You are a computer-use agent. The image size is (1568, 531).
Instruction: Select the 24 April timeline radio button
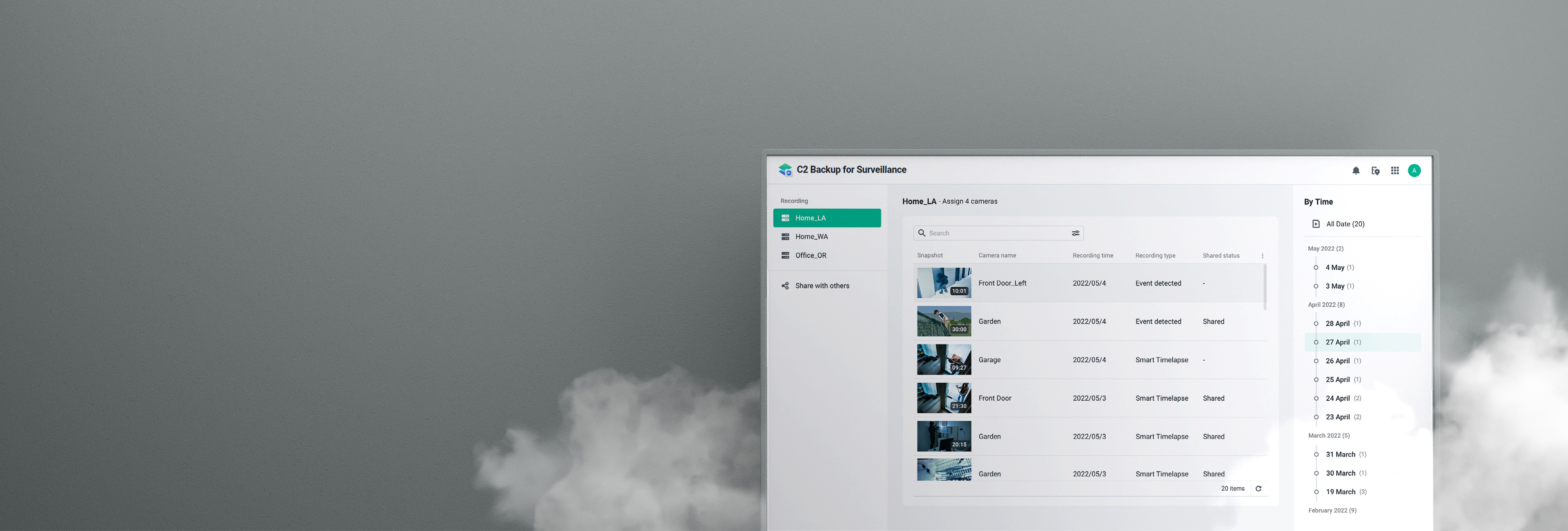1316,398
